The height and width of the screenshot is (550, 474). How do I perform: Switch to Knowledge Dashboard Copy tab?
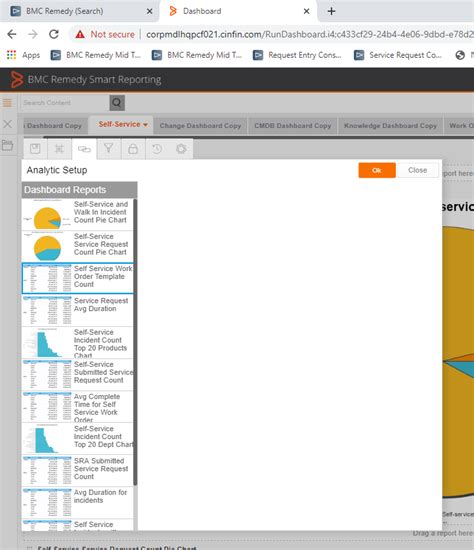(390, 126)
